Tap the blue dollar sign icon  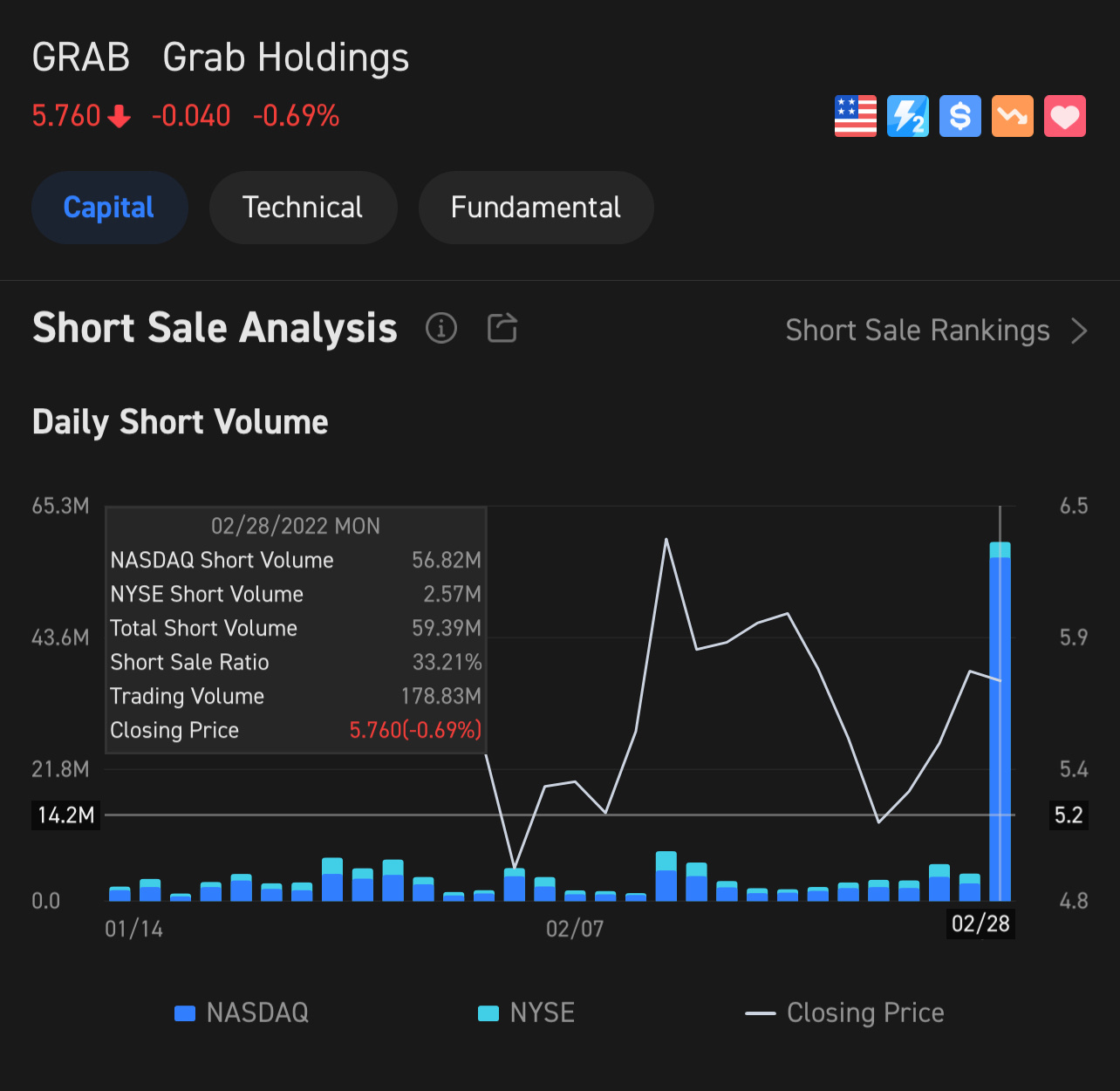(x=960, y=116)
